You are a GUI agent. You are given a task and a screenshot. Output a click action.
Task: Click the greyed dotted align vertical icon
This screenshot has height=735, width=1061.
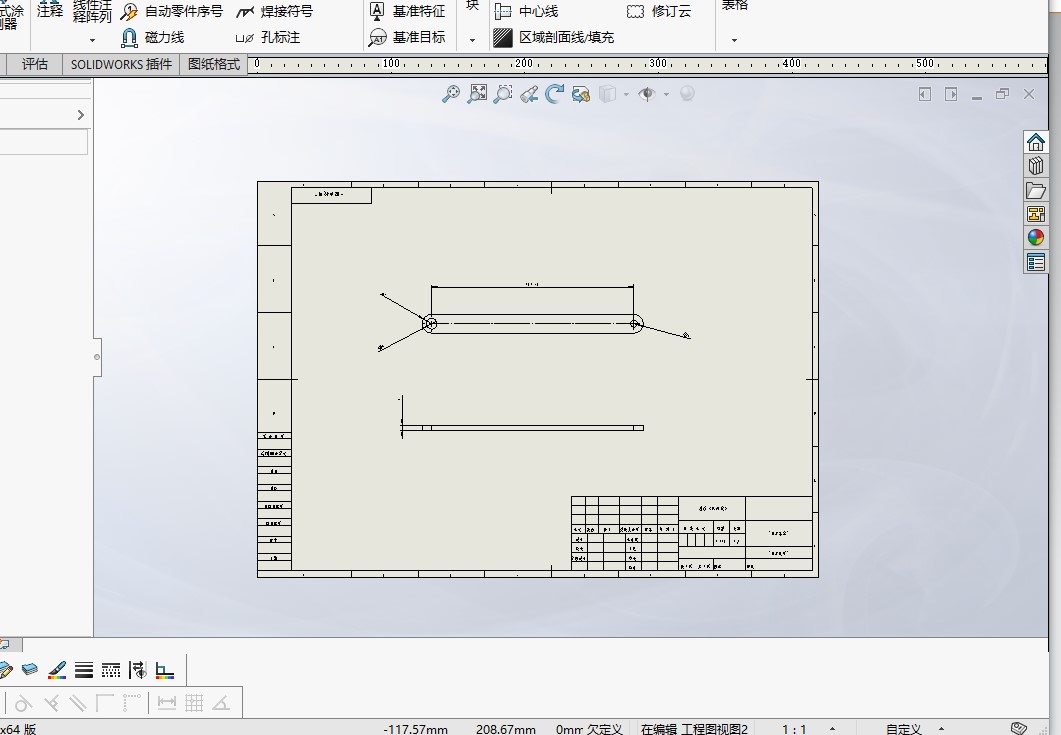132,703
